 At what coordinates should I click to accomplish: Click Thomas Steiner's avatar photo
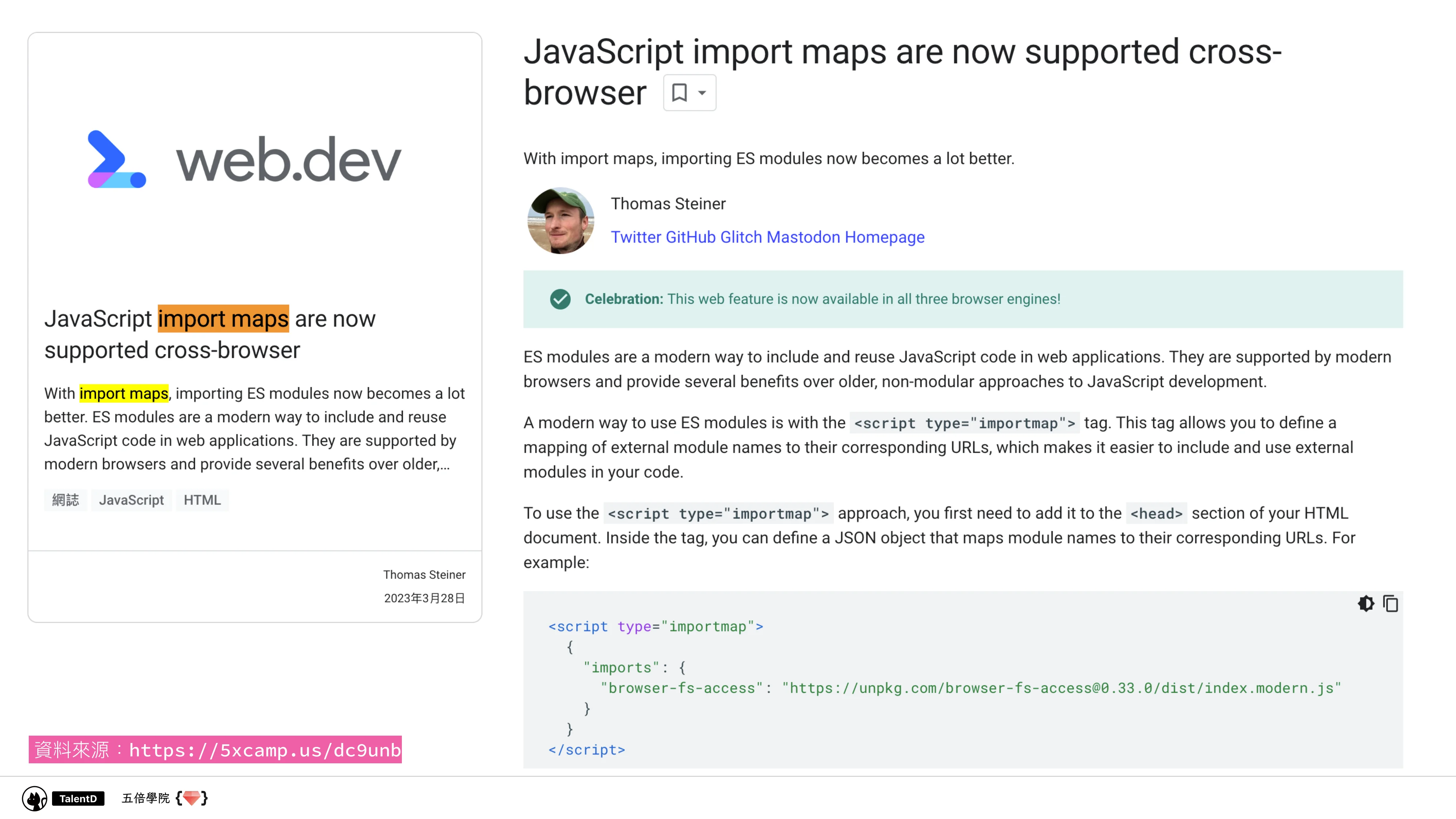(561, 221)
